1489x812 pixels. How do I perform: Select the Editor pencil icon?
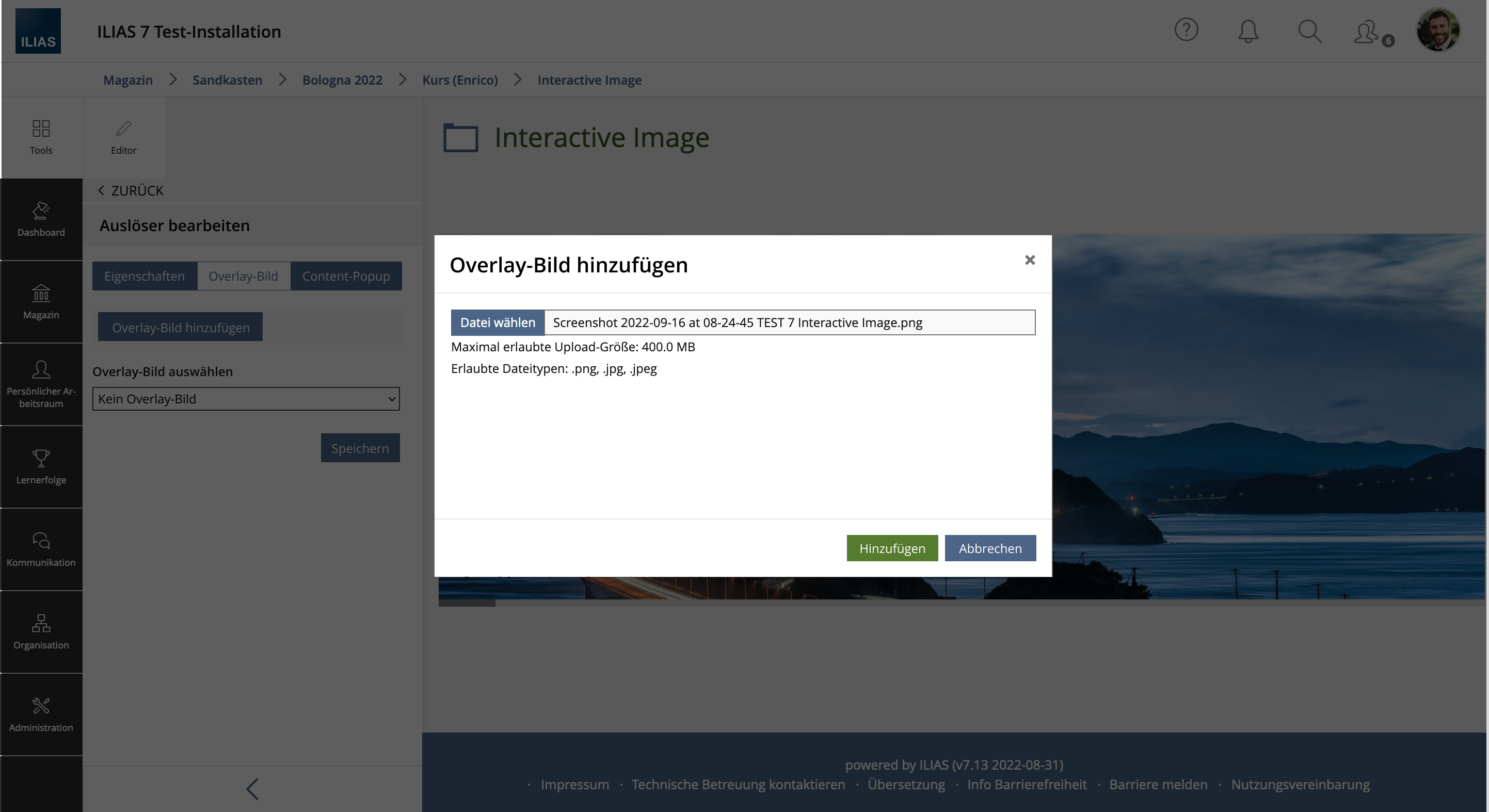pos(124,137)
